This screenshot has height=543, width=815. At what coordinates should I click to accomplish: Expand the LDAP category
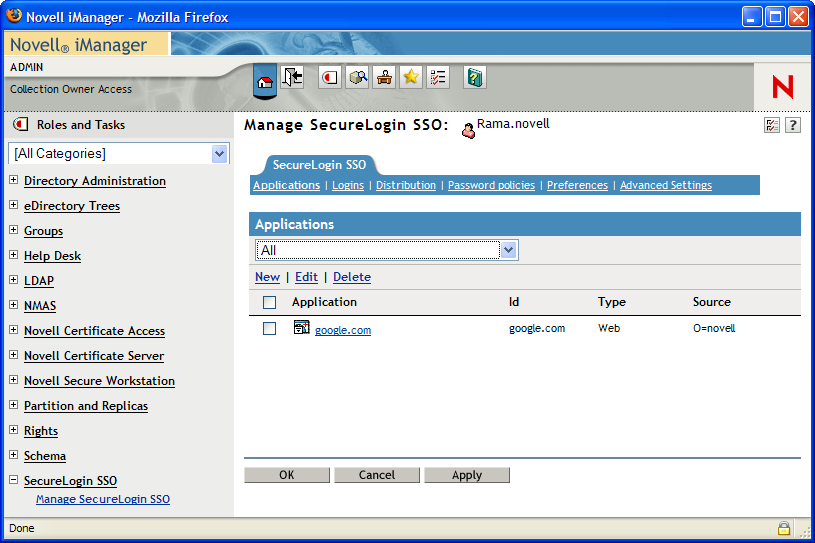[14, 280]
